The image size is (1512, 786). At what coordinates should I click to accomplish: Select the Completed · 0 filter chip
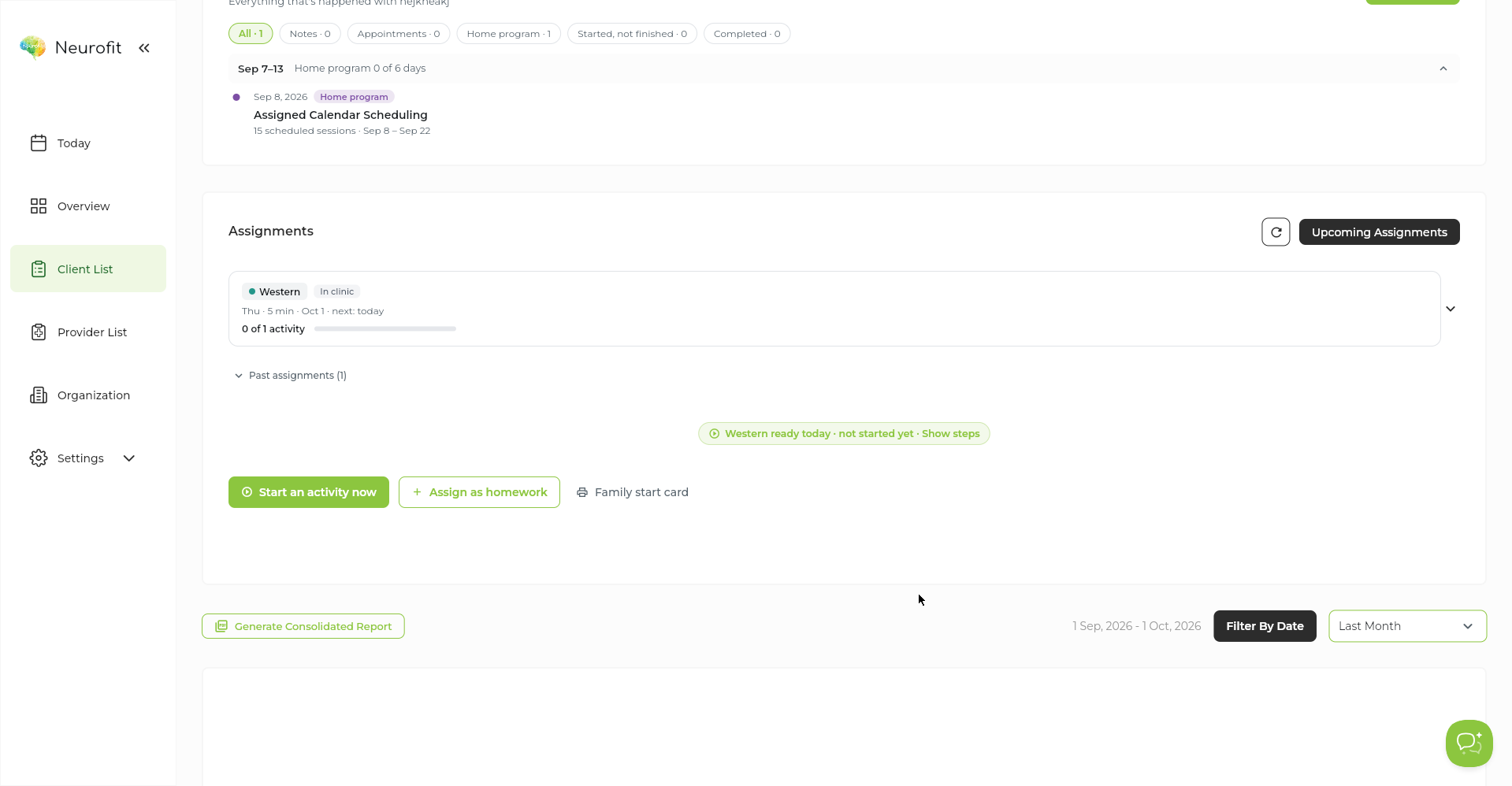coord(747,34)
